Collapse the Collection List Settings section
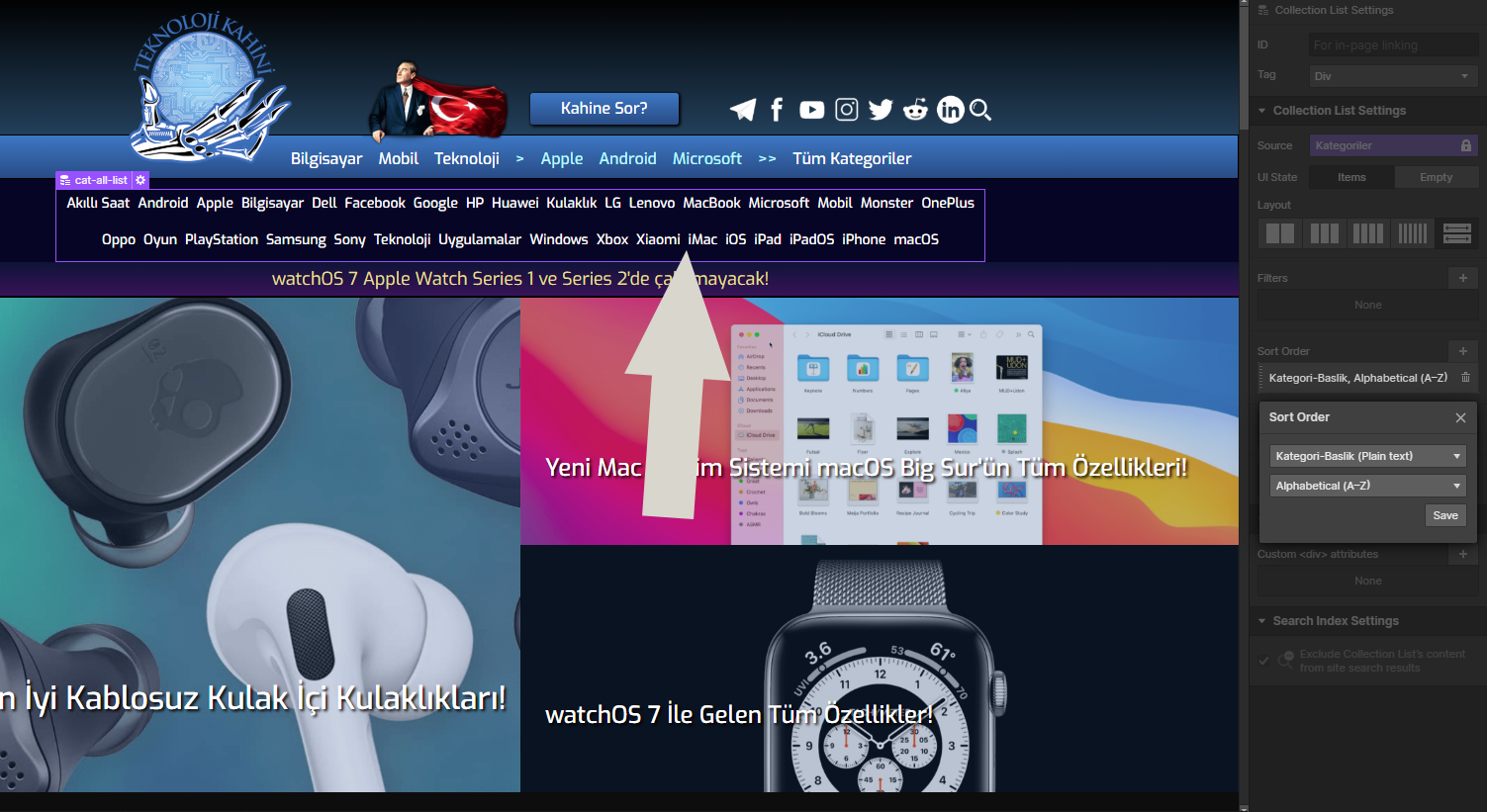 click(1262, 111)
